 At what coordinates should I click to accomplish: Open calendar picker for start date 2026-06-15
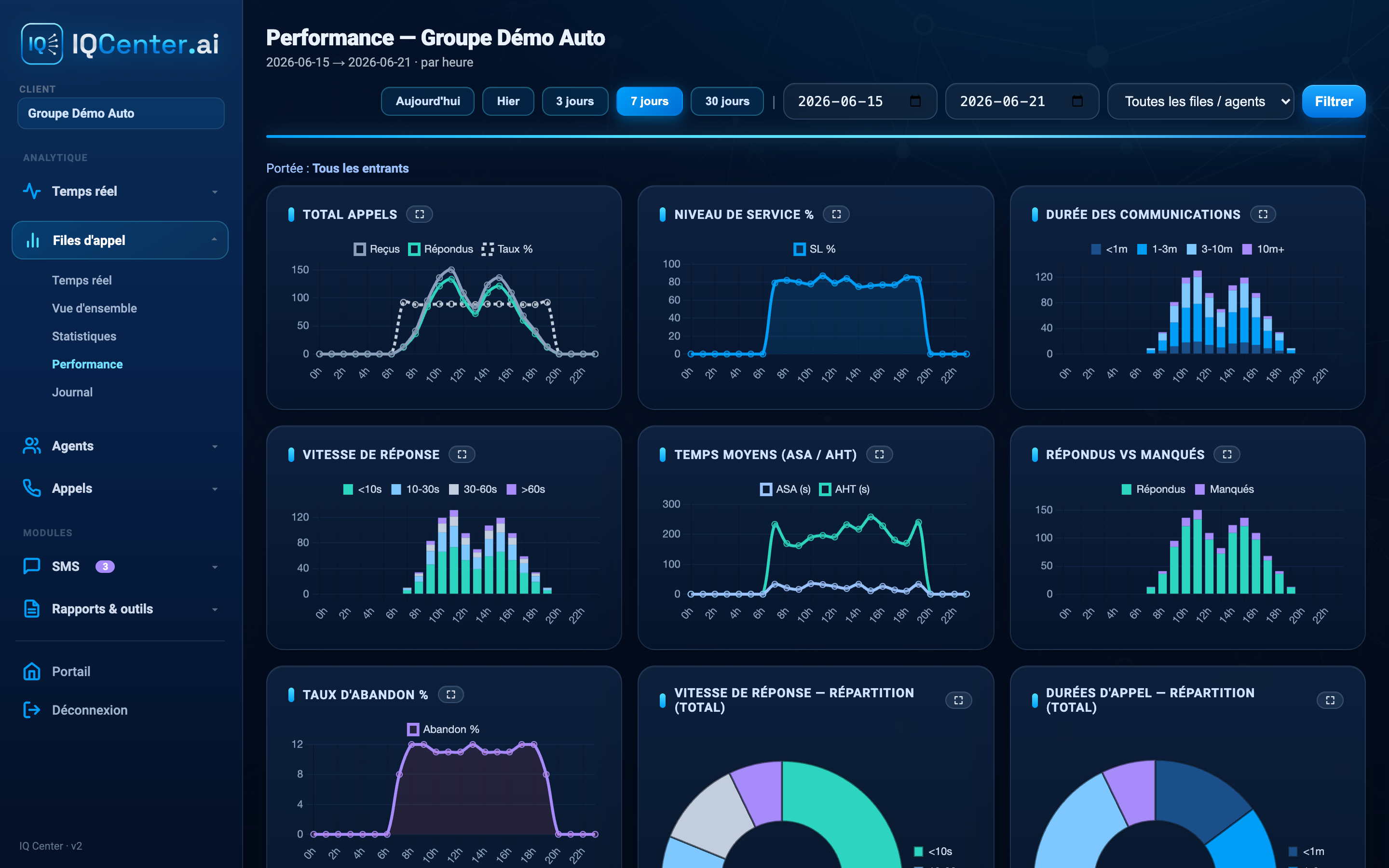tap(915, 102)
